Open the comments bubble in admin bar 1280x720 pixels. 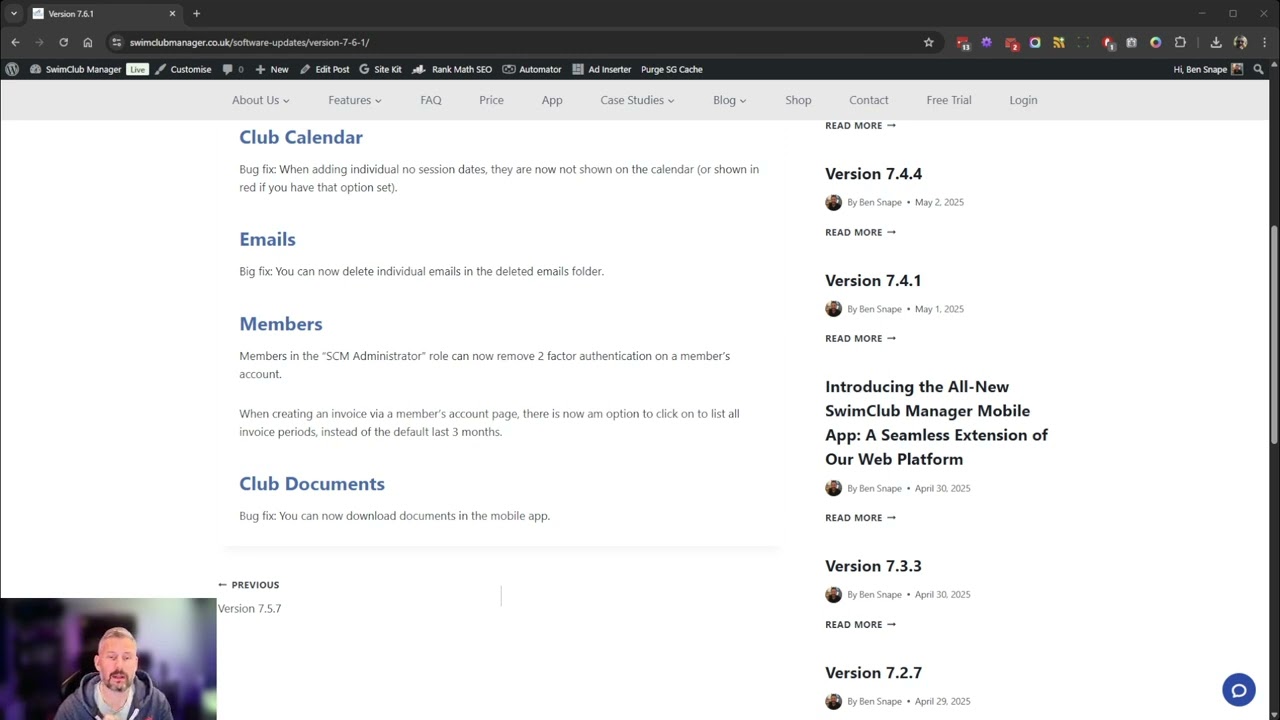[x=233, y=69]
